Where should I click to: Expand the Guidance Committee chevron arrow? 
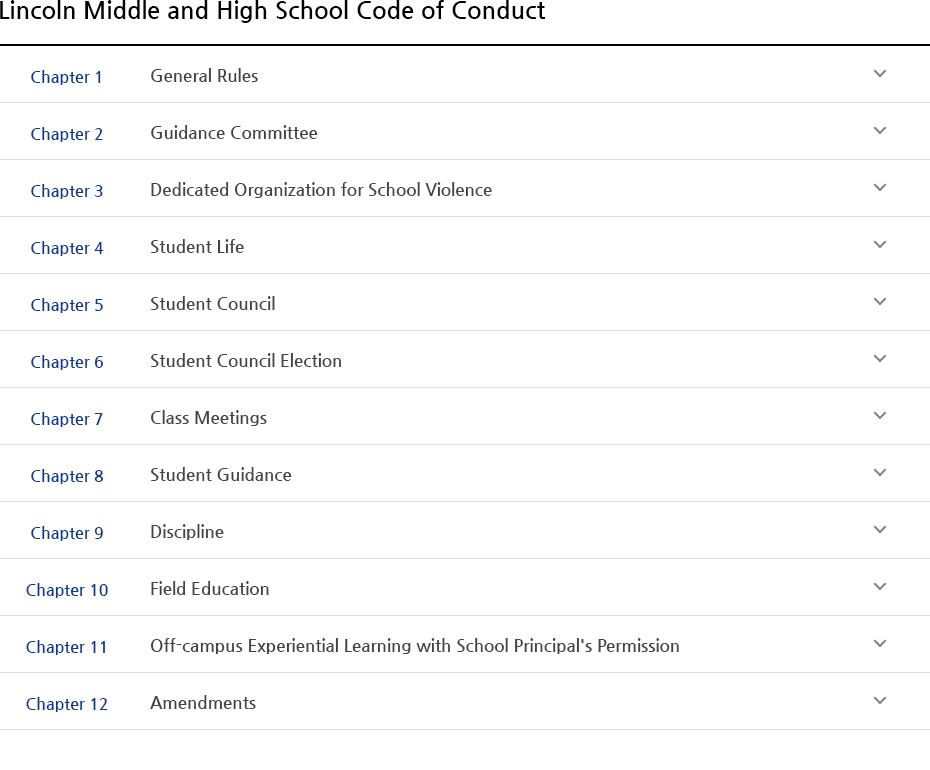click(x=880, y=131)
